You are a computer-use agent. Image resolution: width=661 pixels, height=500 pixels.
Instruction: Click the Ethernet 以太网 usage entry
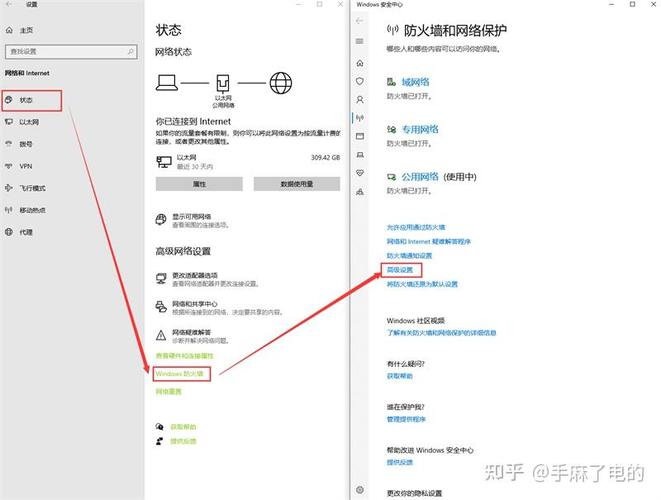pyautogui.click(x=248, y=161)
